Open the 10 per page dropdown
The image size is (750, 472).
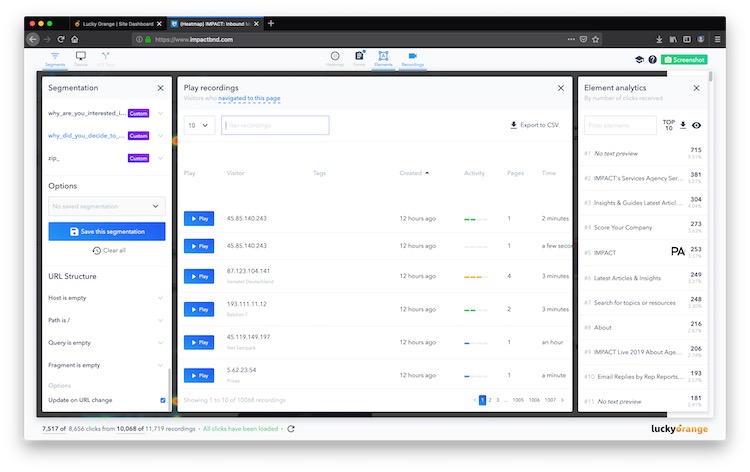pos(199,125)
